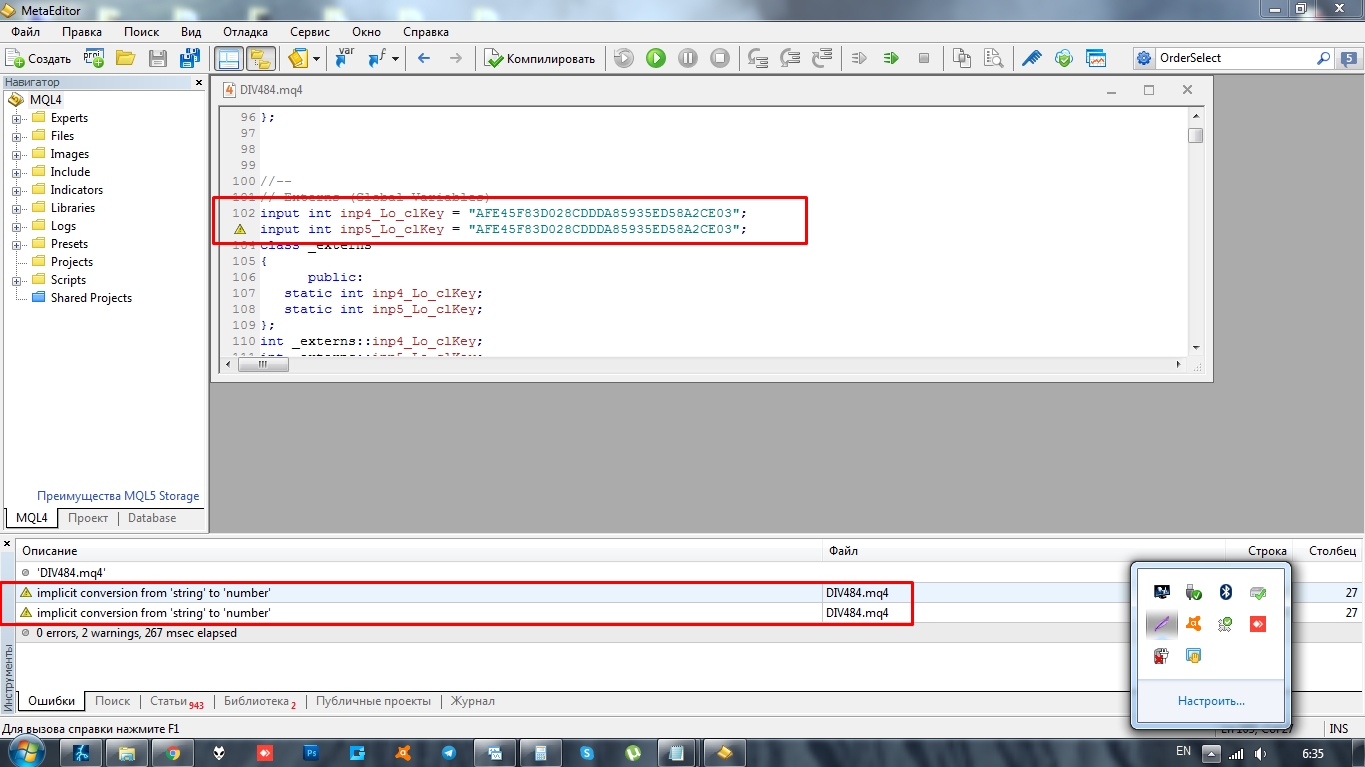Switch to the Библиотека toolbox tab
The height and width of the screenshot is (767, 1365).
point(259,702)
